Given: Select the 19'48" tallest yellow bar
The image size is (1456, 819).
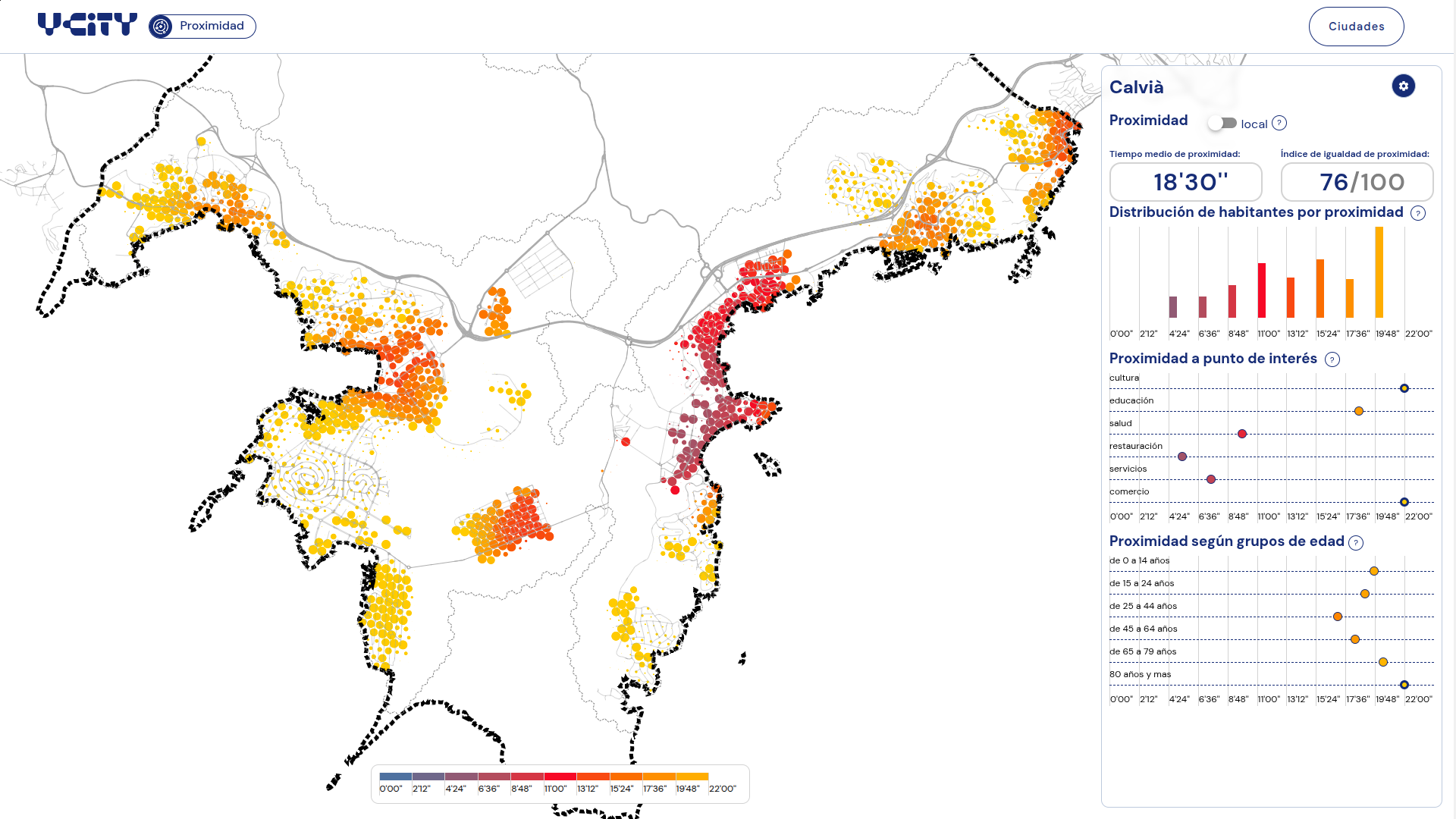Looking at the screenshot, I should click(1379, 272).
